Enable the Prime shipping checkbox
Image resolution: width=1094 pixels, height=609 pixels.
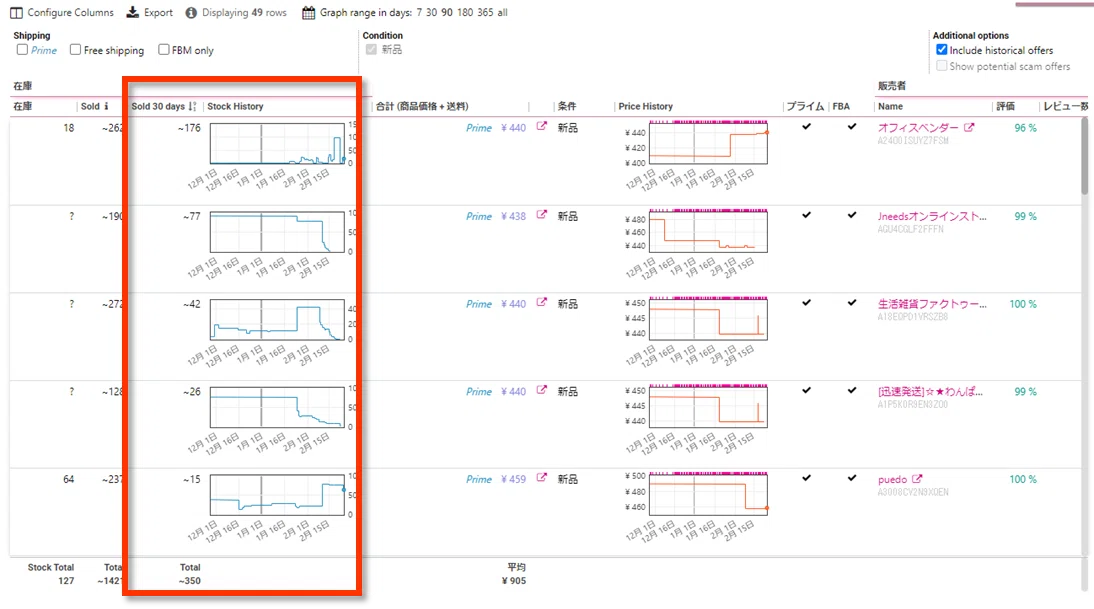click(22, 50)
